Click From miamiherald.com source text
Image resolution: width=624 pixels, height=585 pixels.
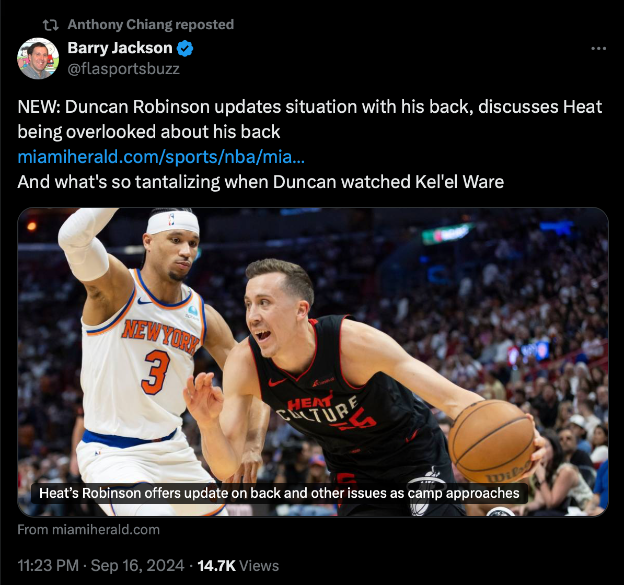click(88, 530)
